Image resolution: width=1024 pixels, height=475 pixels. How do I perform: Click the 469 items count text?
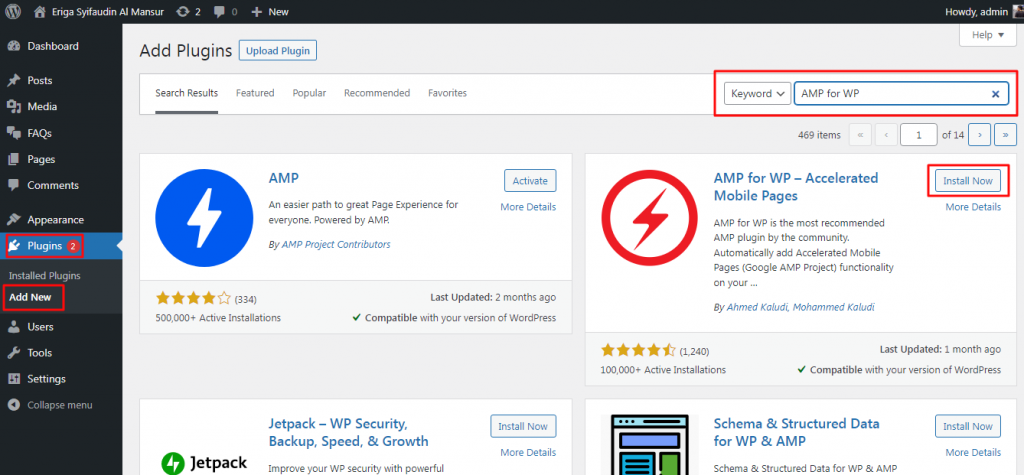819,135
